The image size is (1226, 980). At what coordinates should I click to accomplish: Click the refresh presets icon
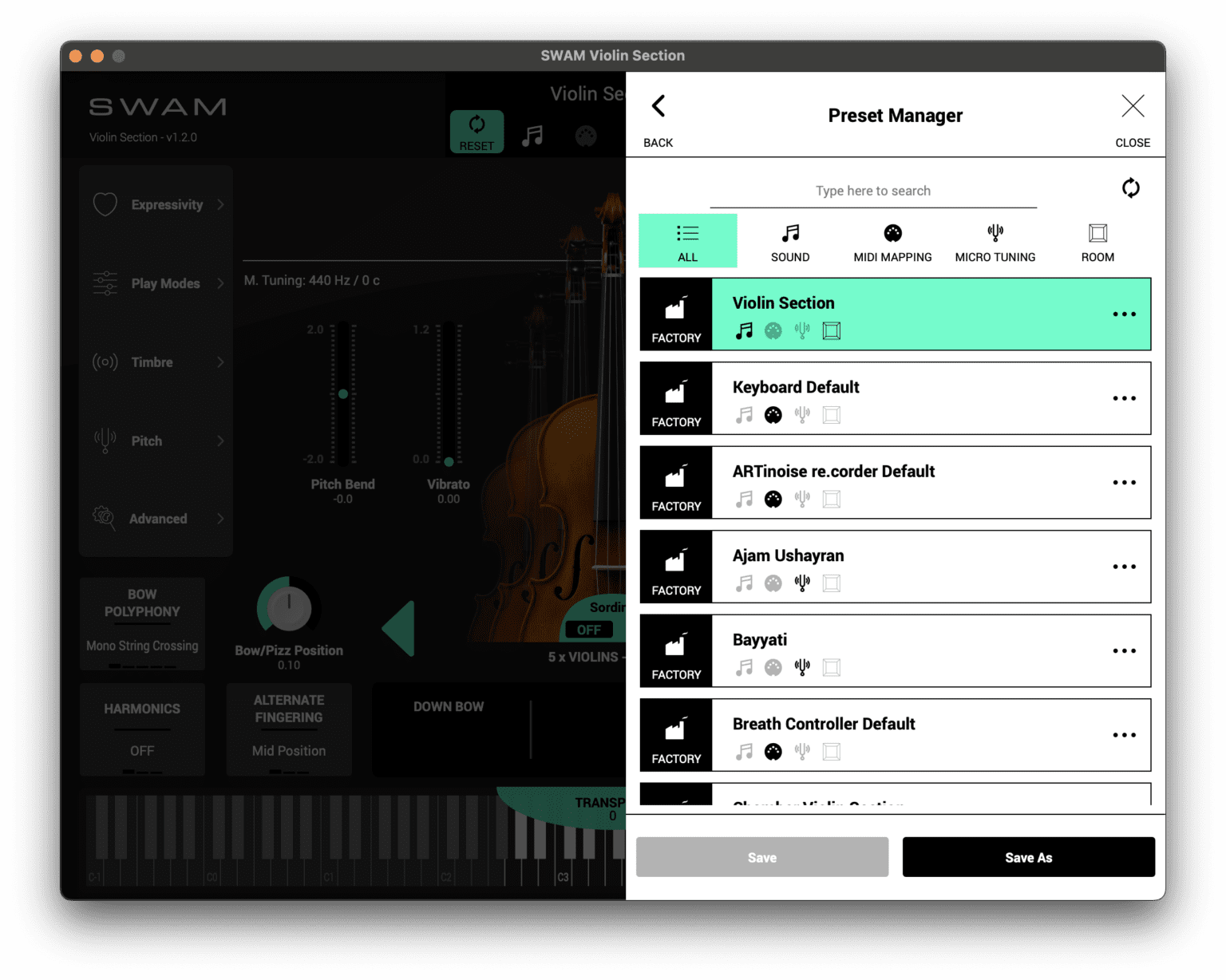pos(1132,188)
